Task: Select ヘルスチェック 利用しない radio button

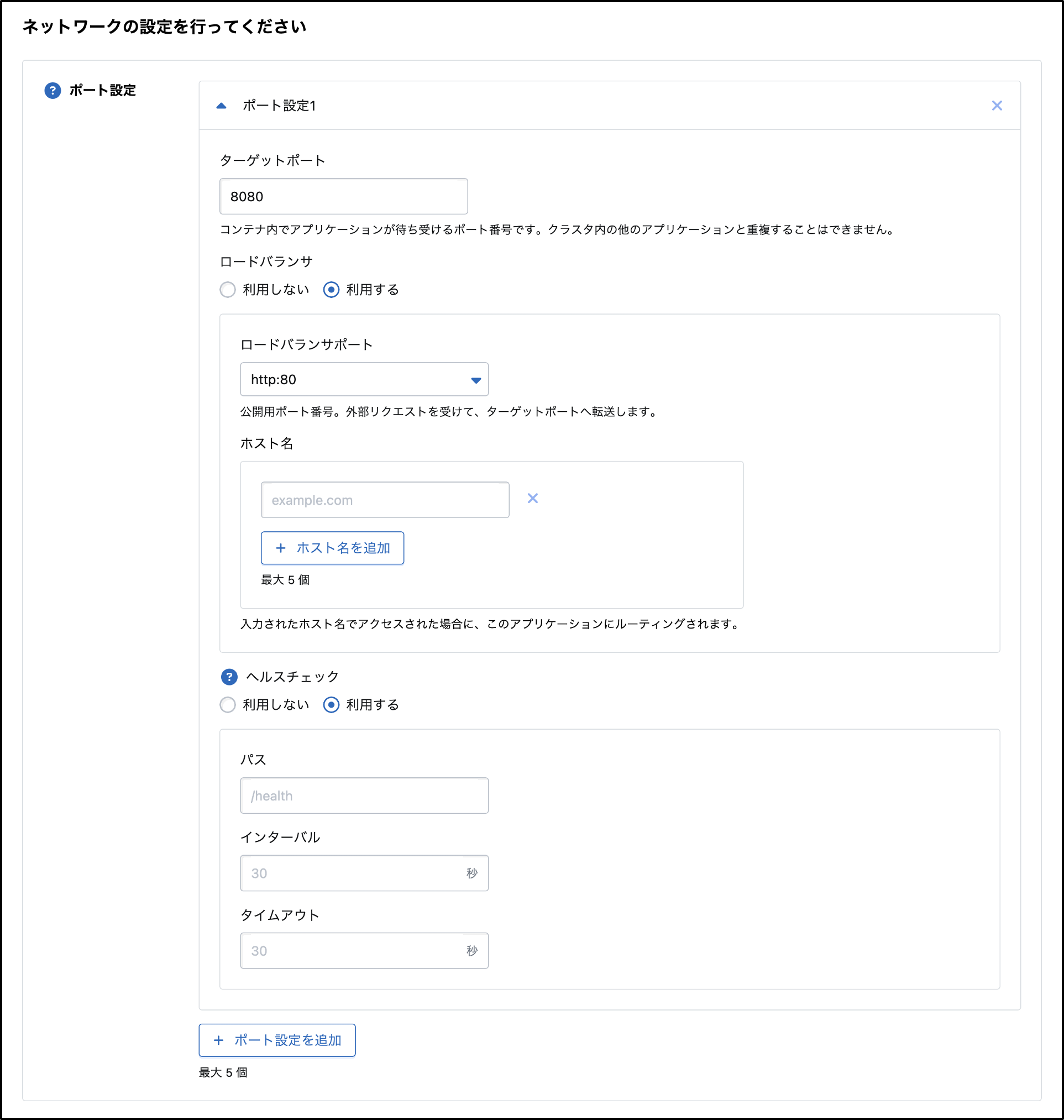Action: (x=228, y=705)
